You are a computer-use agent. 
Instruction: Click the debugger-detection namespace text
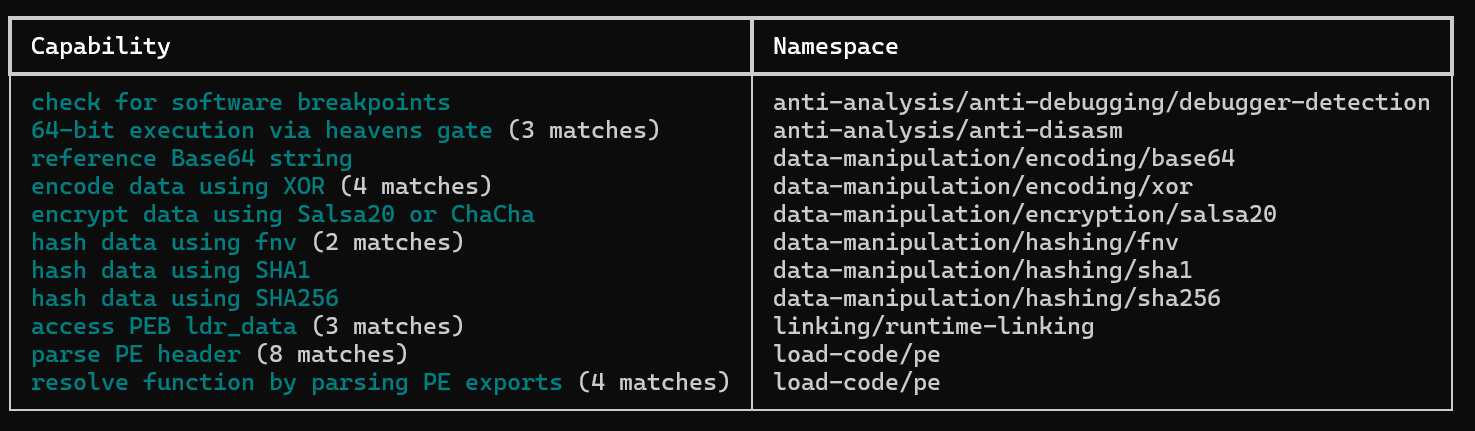coord(1305,102)
